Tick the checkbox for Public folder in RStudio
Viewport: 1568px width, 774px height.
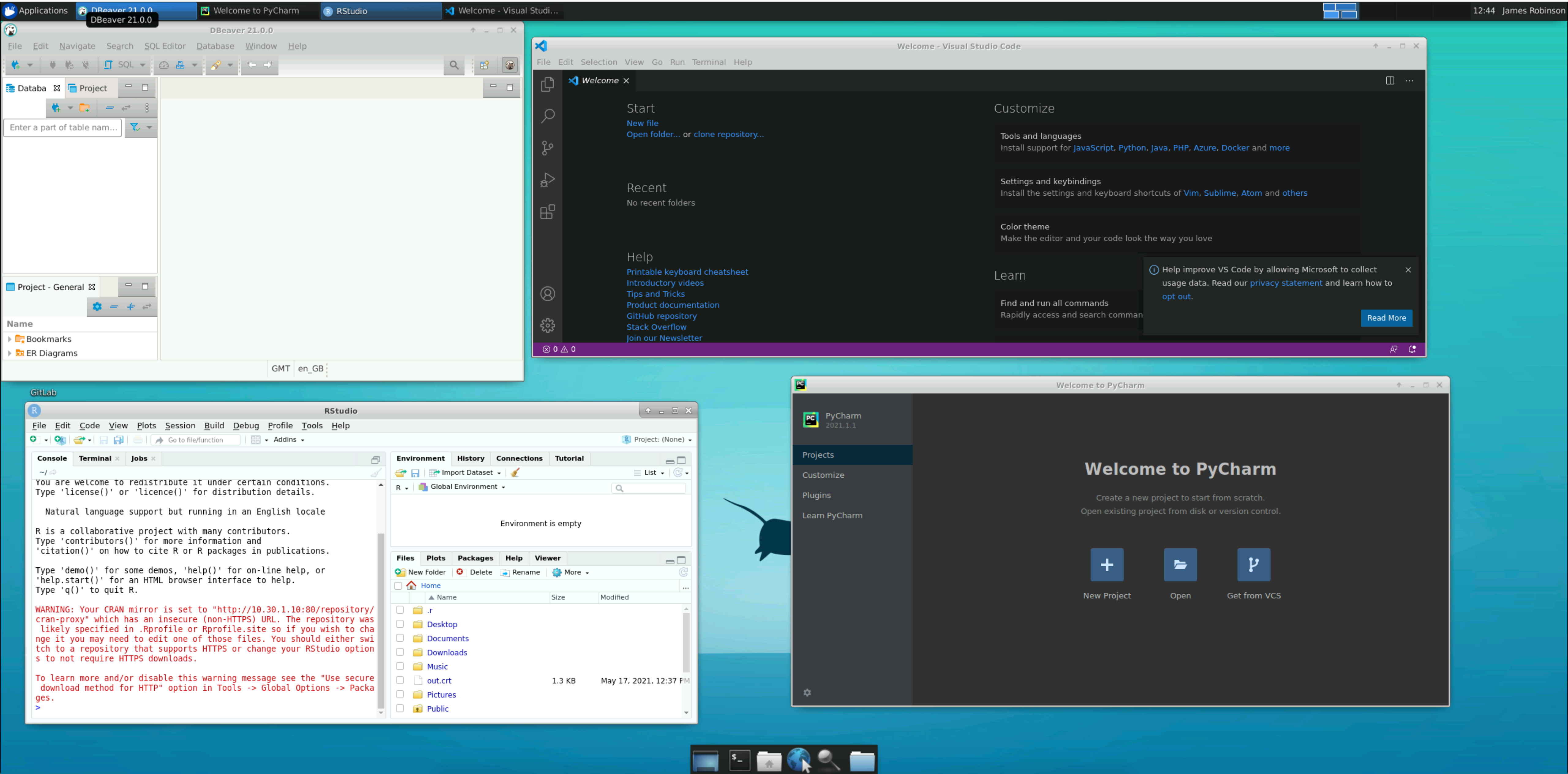pos(400,708)
